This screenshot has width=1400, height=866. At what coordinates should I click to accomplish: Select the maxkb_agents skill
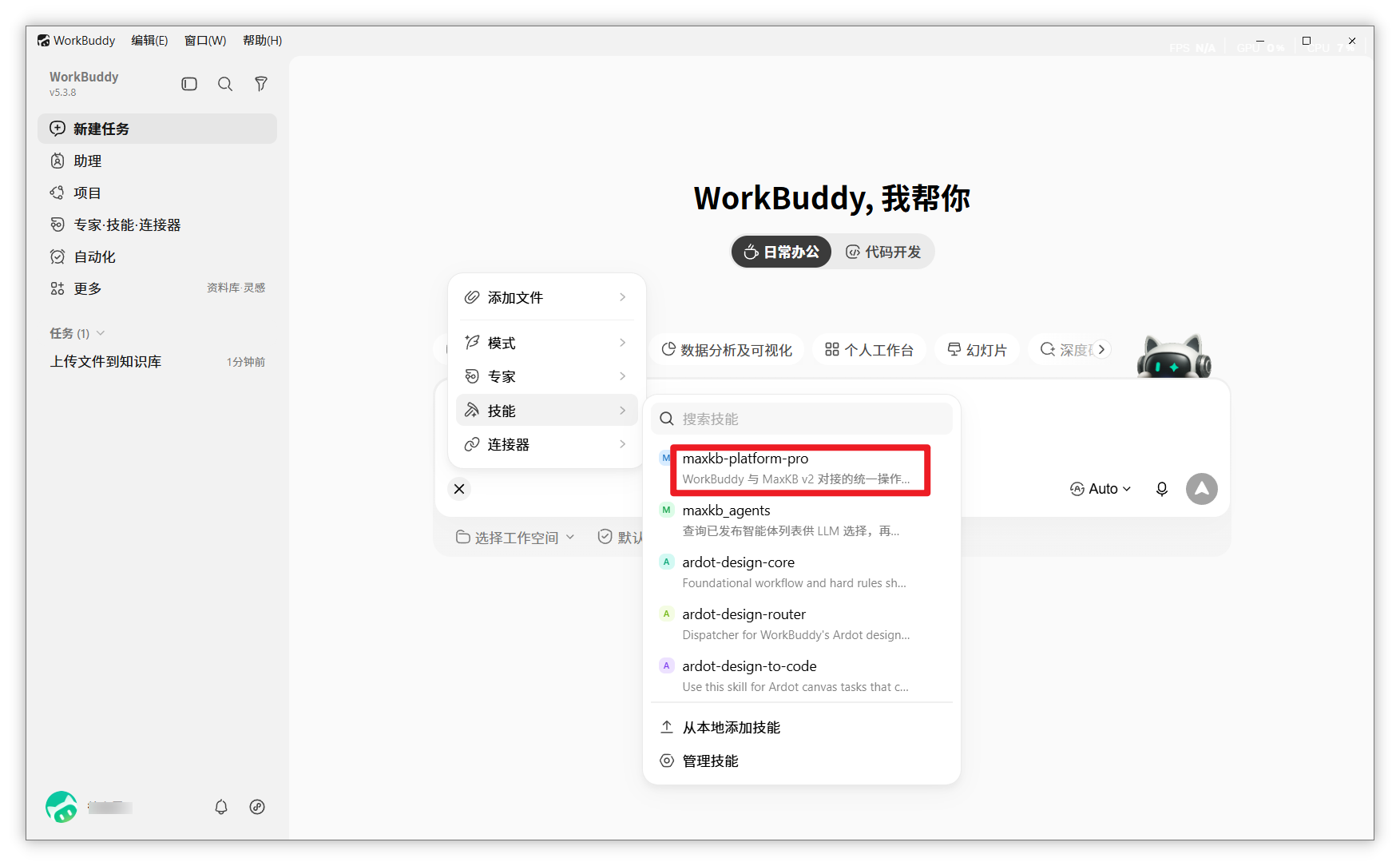802,520
